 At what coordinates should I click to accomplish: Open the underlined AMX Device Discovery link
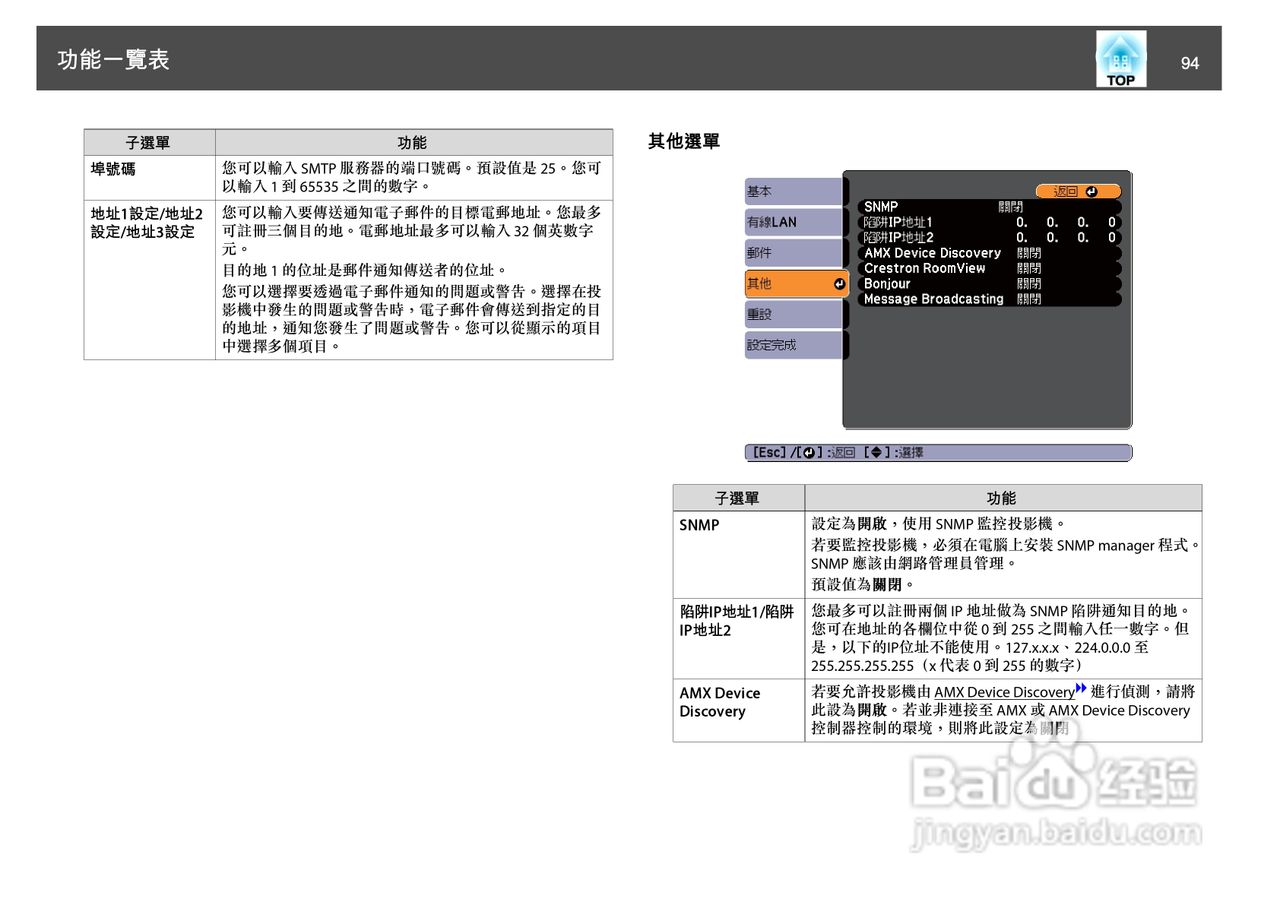coord(1004,692)
